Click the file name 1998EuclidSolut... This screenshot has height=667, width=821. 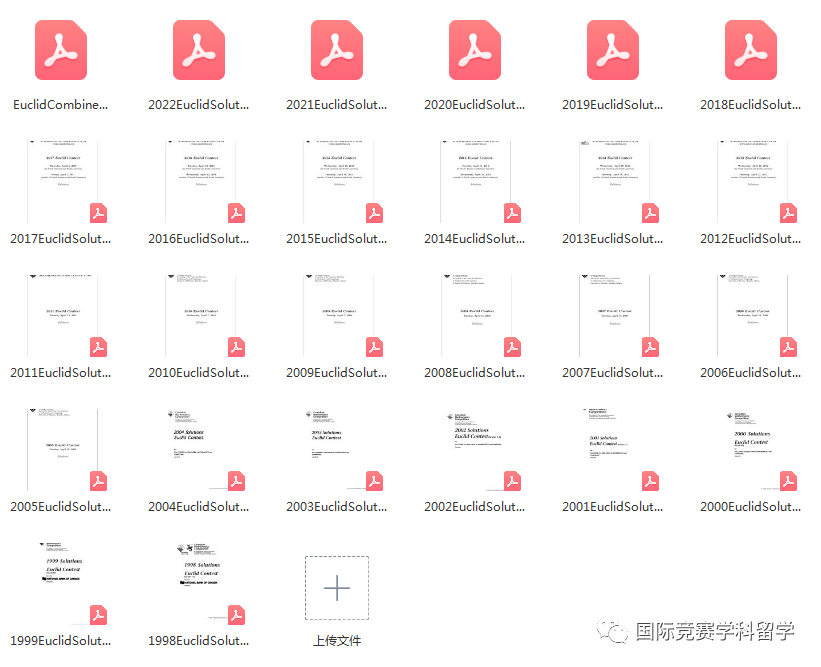[199, 641]
